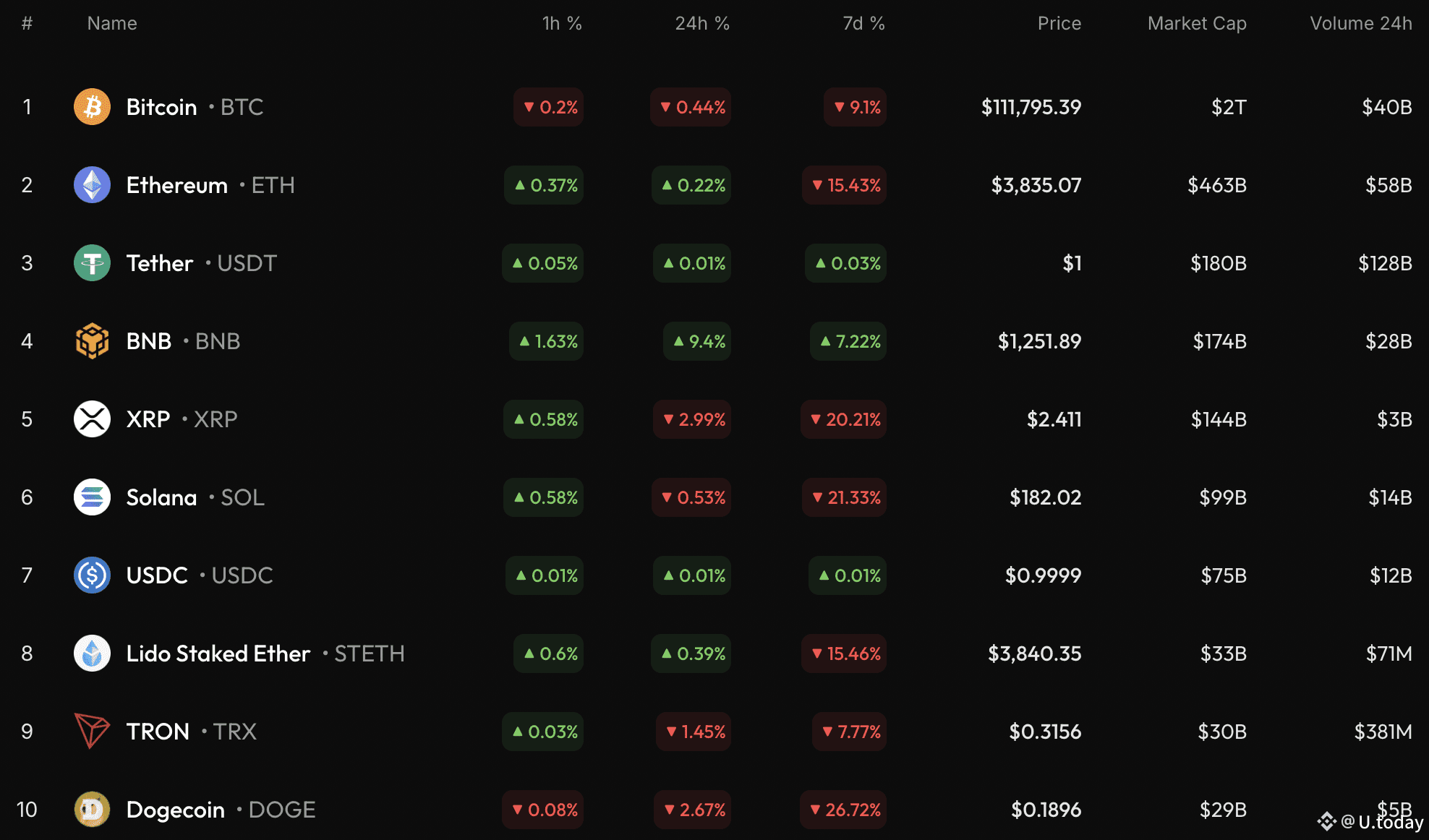Viewport: 1429px width, 840px height.
Task: Click the Bitcoin price $111,795.39
Action: coord(1031,107)
